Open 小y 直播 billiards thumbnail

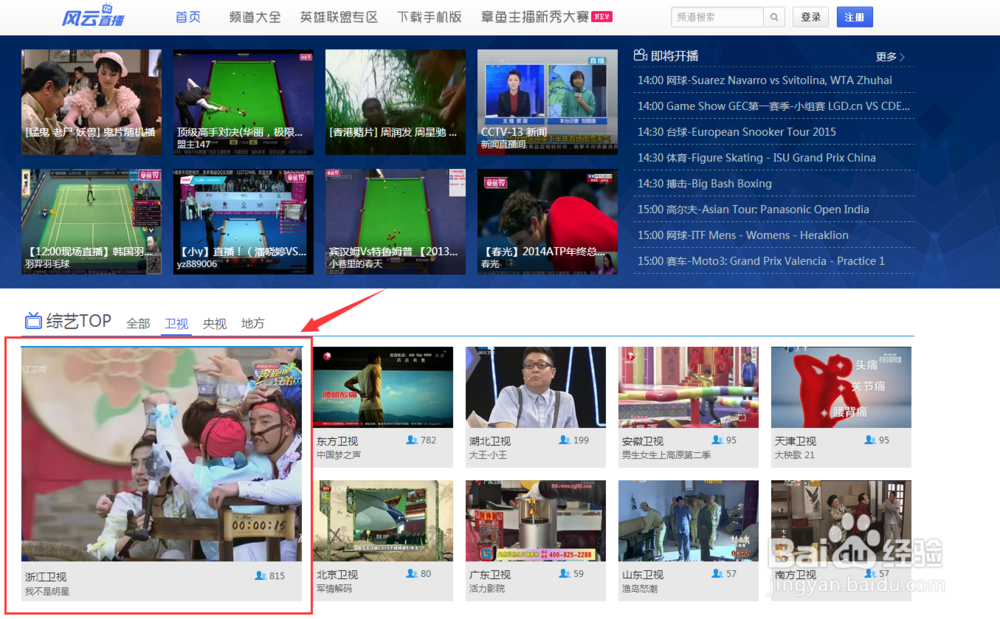tap(243, 222)
